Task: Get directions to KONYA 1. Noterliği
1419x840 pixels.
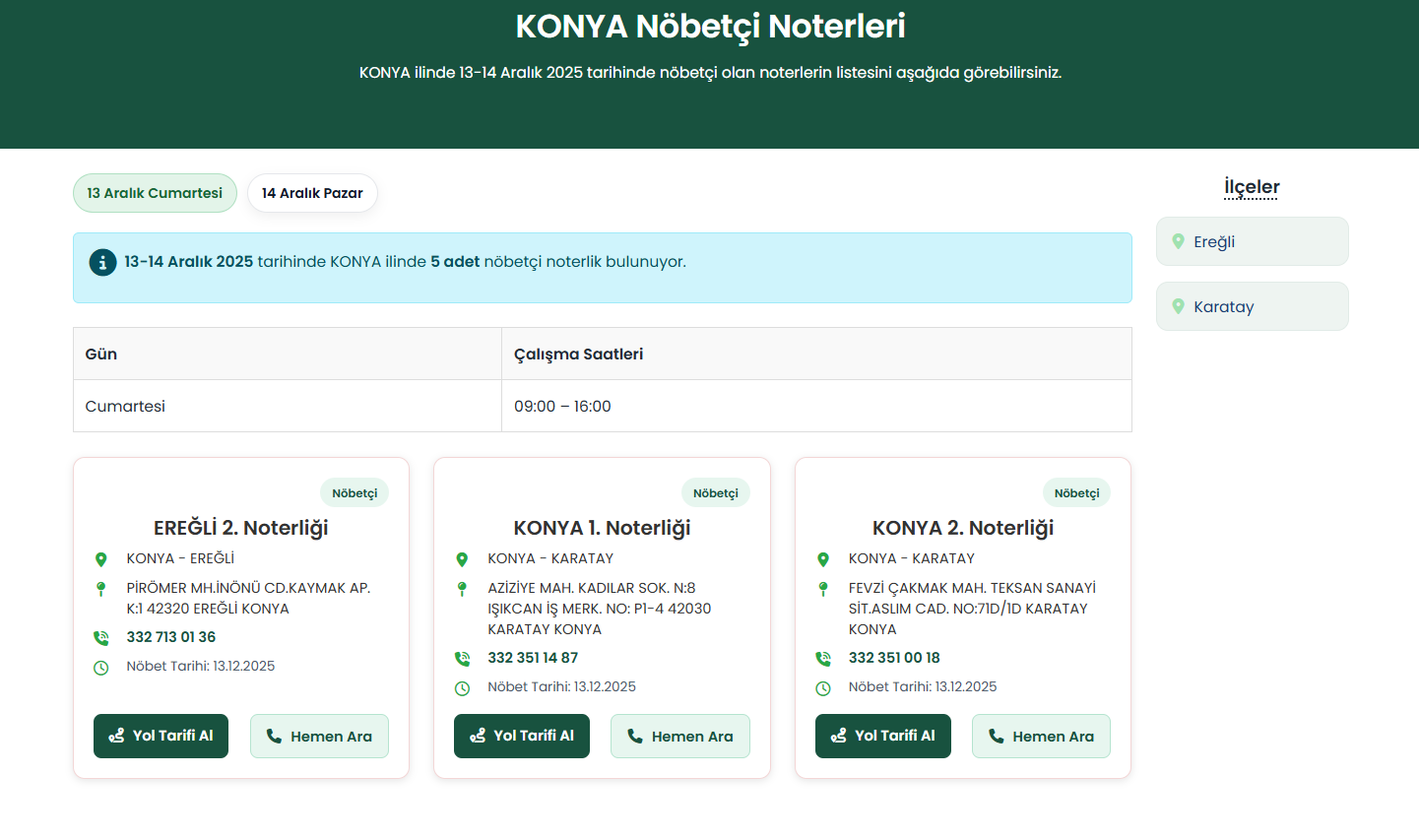Action: tap(521, 736)
